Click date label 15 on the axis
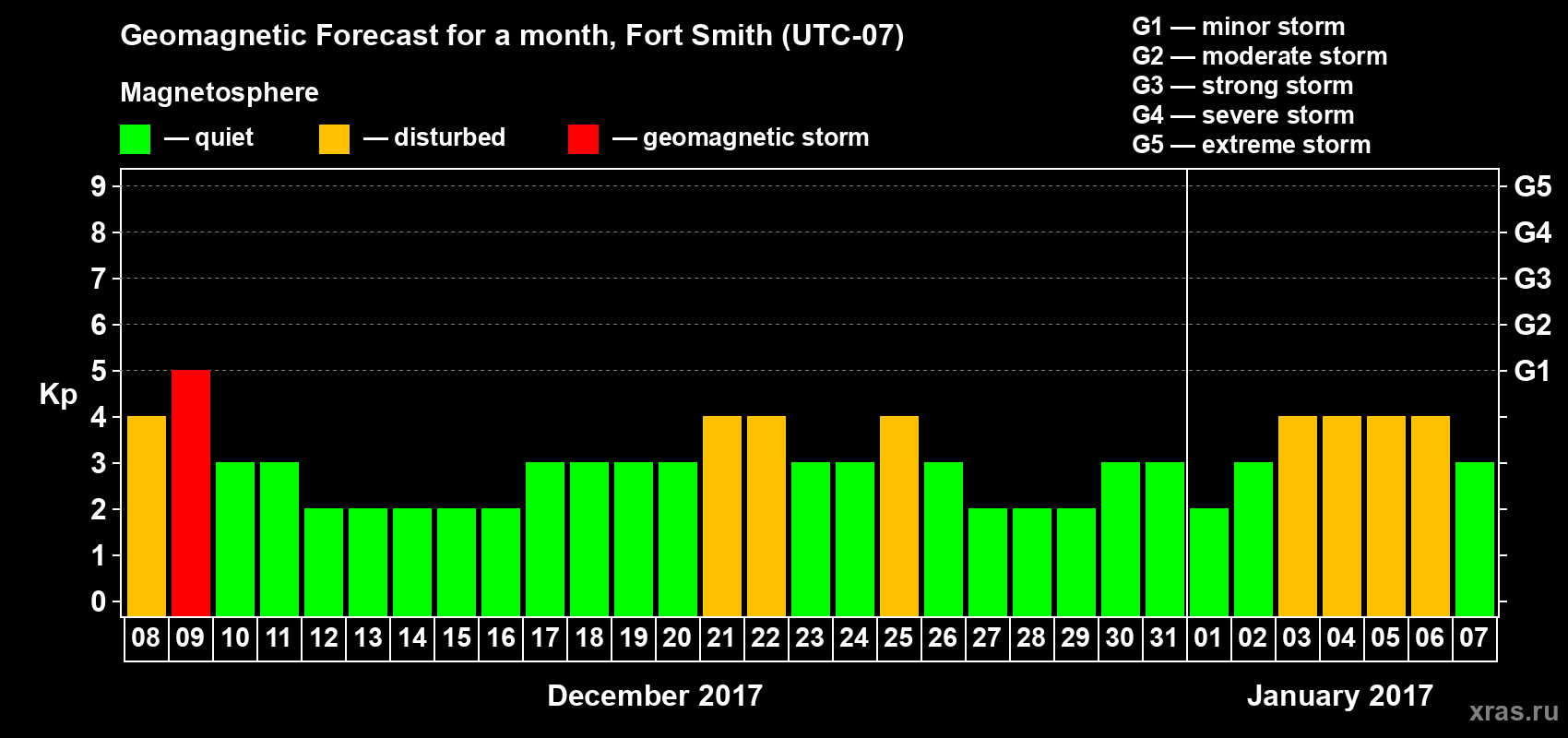The image size is (1568, 738). 456,637
